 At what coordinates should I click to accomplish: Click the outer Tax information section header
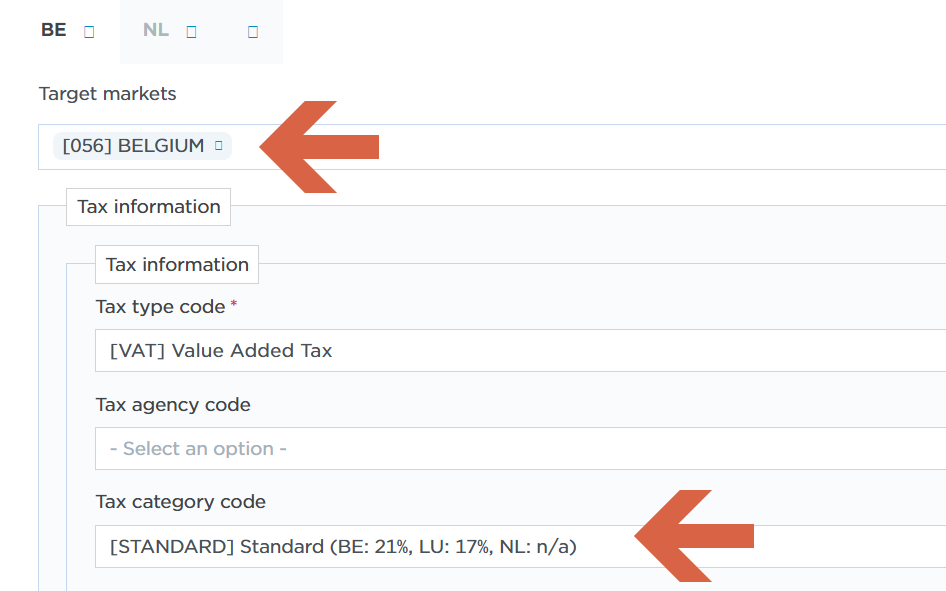[149, 207]
